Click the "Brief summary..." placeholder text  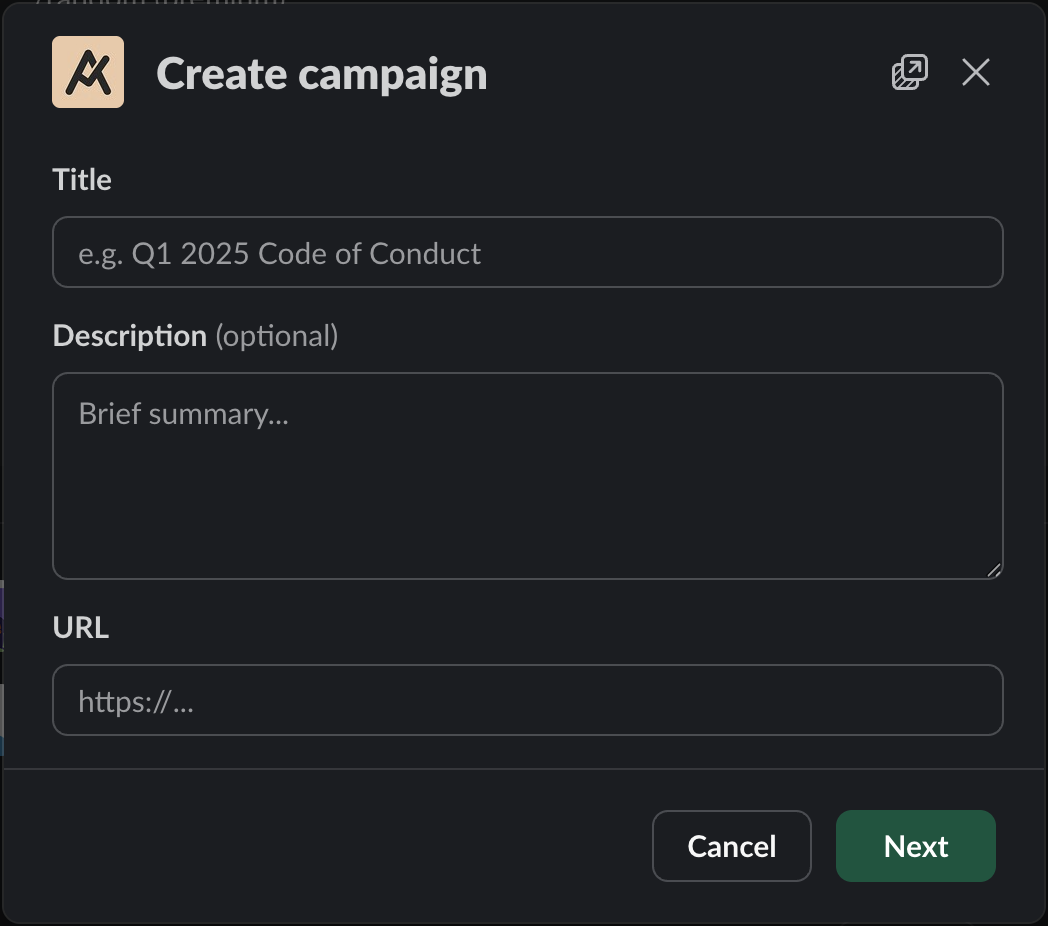pos(184,414)
